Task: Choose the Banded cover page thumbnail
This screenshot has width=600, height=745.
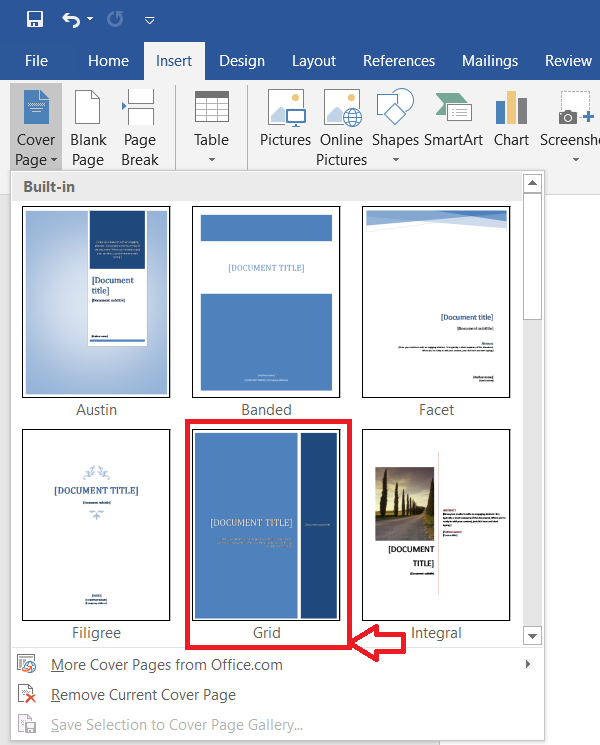Action: [266, 302]
